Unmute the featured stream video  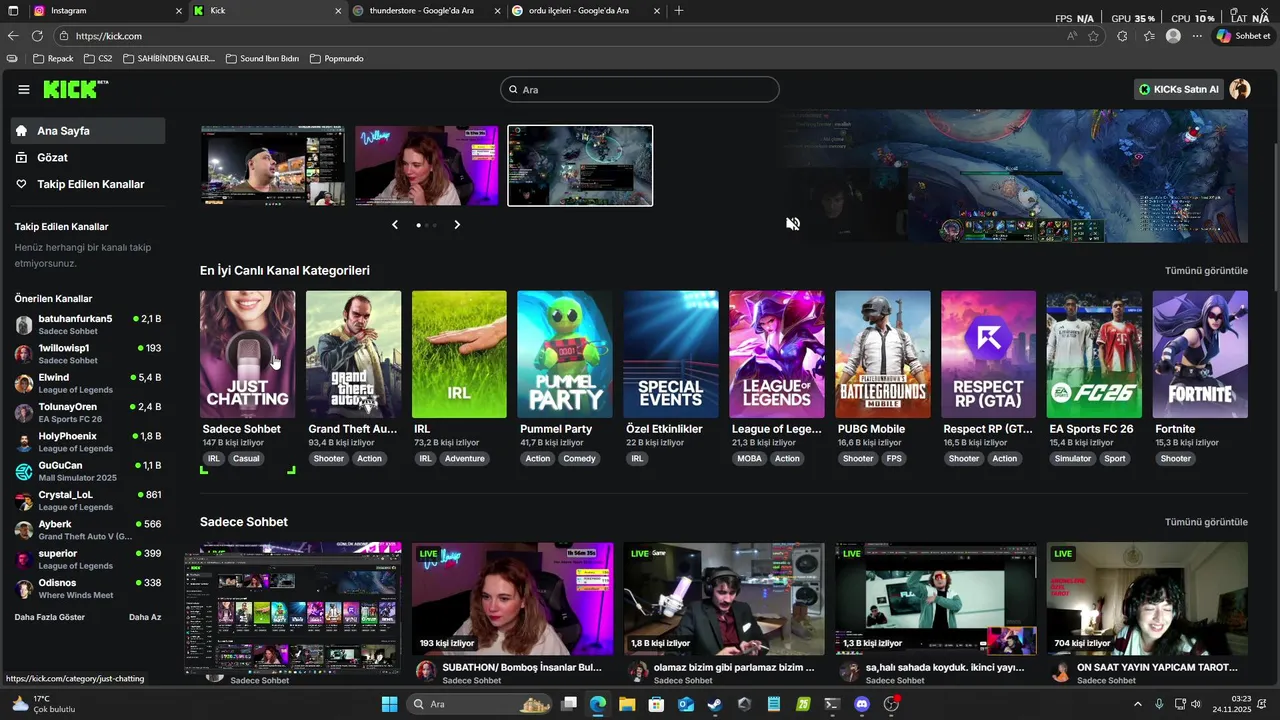tap(793, 224)
